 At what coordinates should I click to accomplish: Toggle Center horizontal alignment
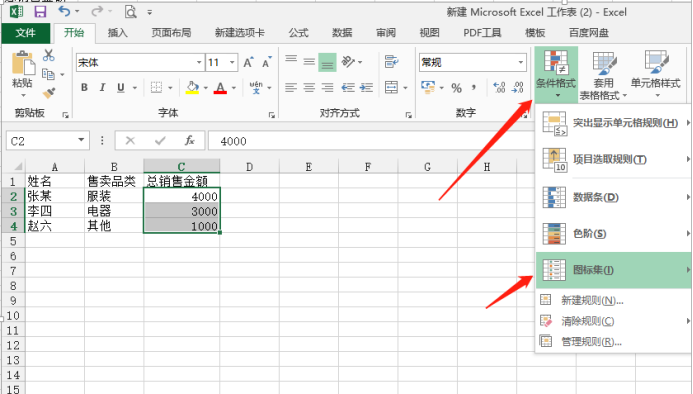[309, 88]
